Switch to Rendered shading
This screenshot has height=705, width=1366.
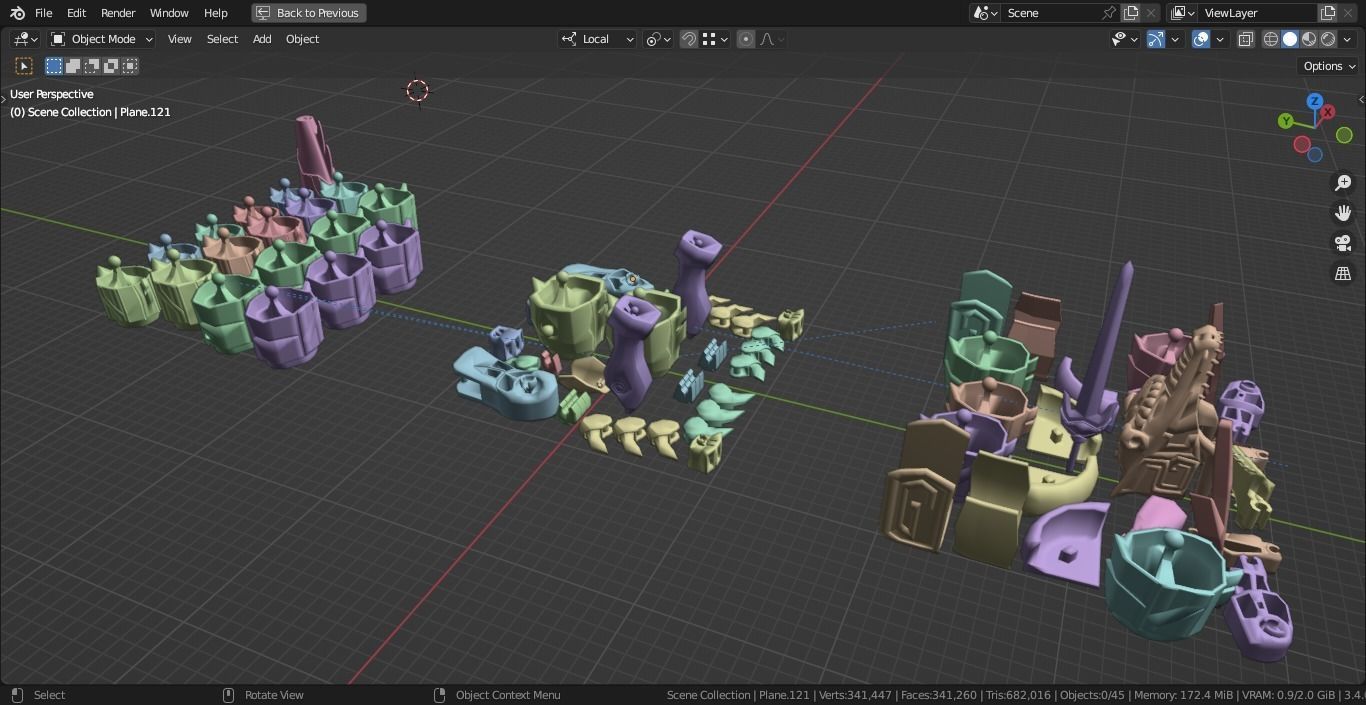(1328, 39)
